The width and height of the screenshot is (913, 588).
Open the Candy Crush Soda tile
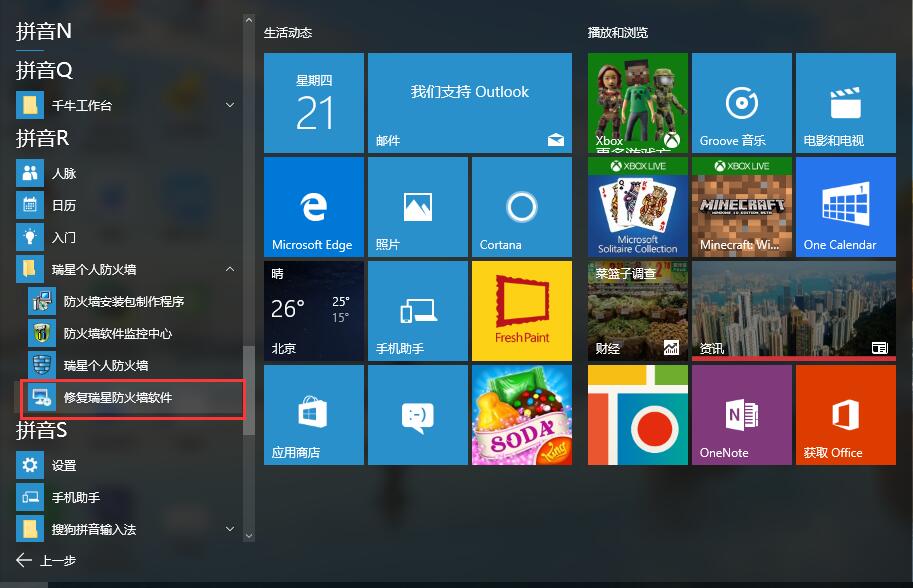(x=522, y=415)
